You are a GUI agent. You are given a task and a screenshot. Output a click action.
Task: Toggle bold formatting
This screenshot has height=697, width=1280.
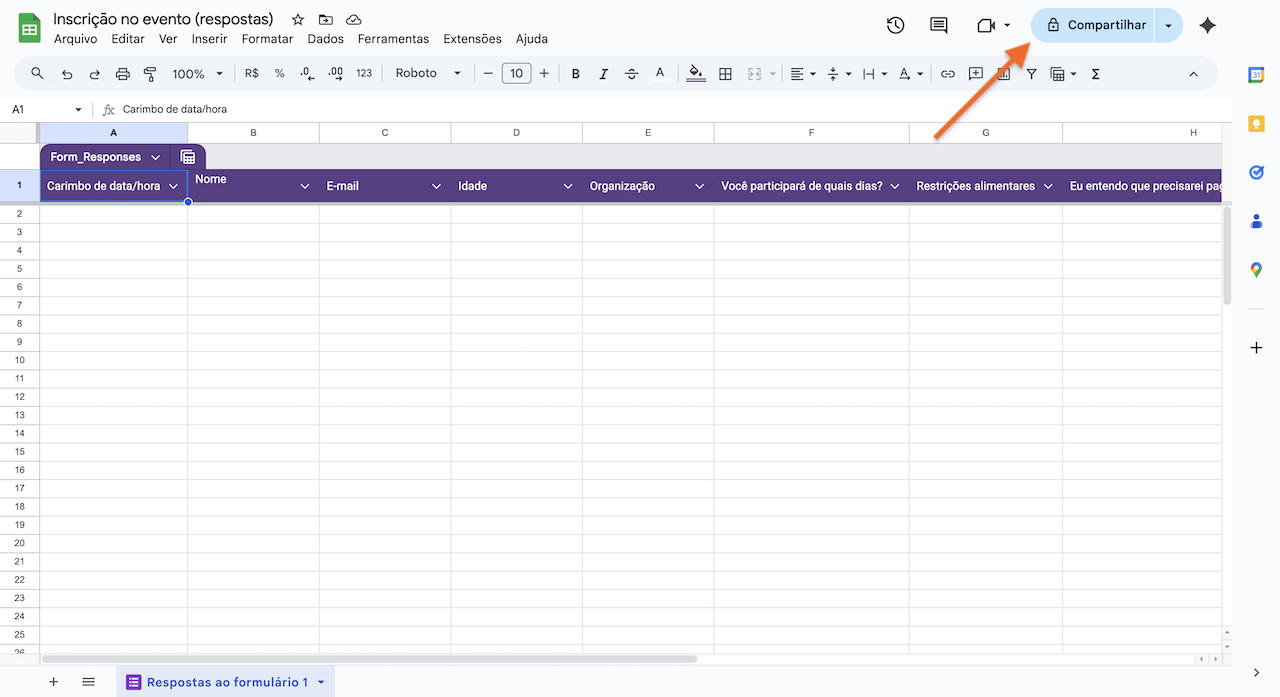575,73
